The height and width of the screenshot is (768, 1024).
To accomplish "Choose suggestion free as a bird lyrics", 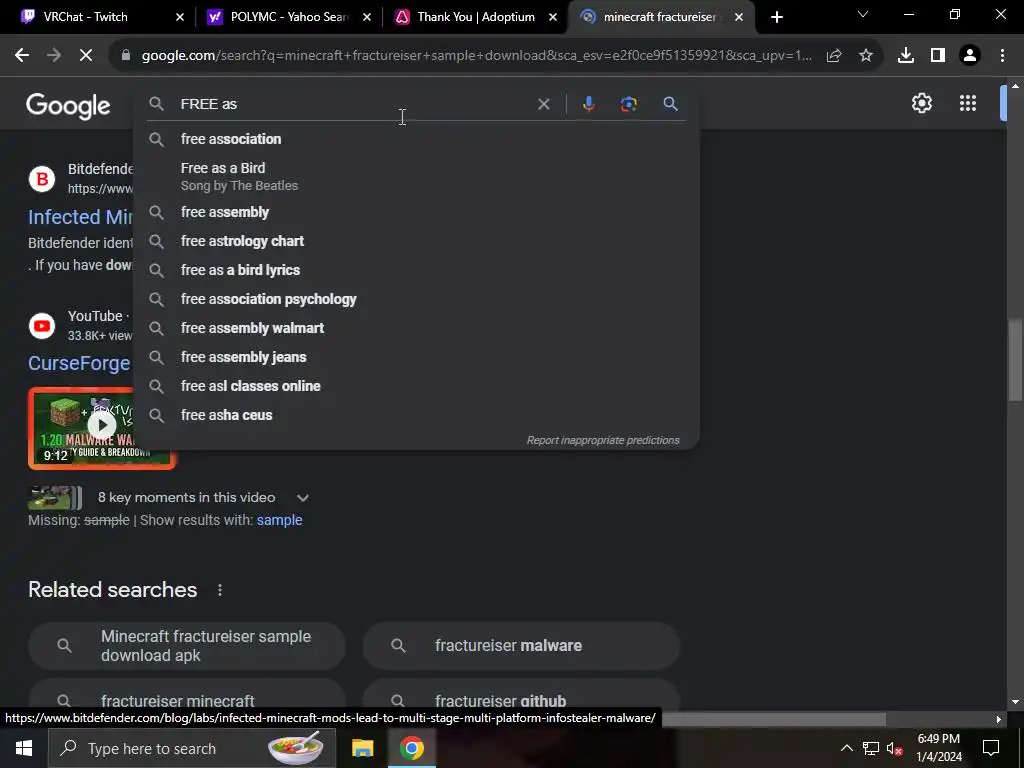I will (417, 270).
